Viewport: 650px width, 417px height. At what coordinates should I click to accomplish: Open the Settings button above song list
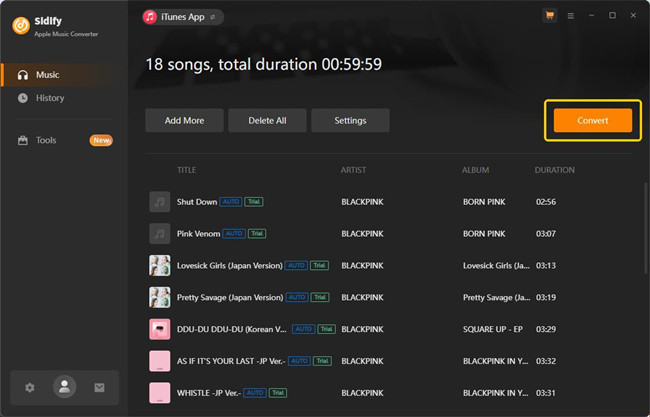click(x=350, y=121)
